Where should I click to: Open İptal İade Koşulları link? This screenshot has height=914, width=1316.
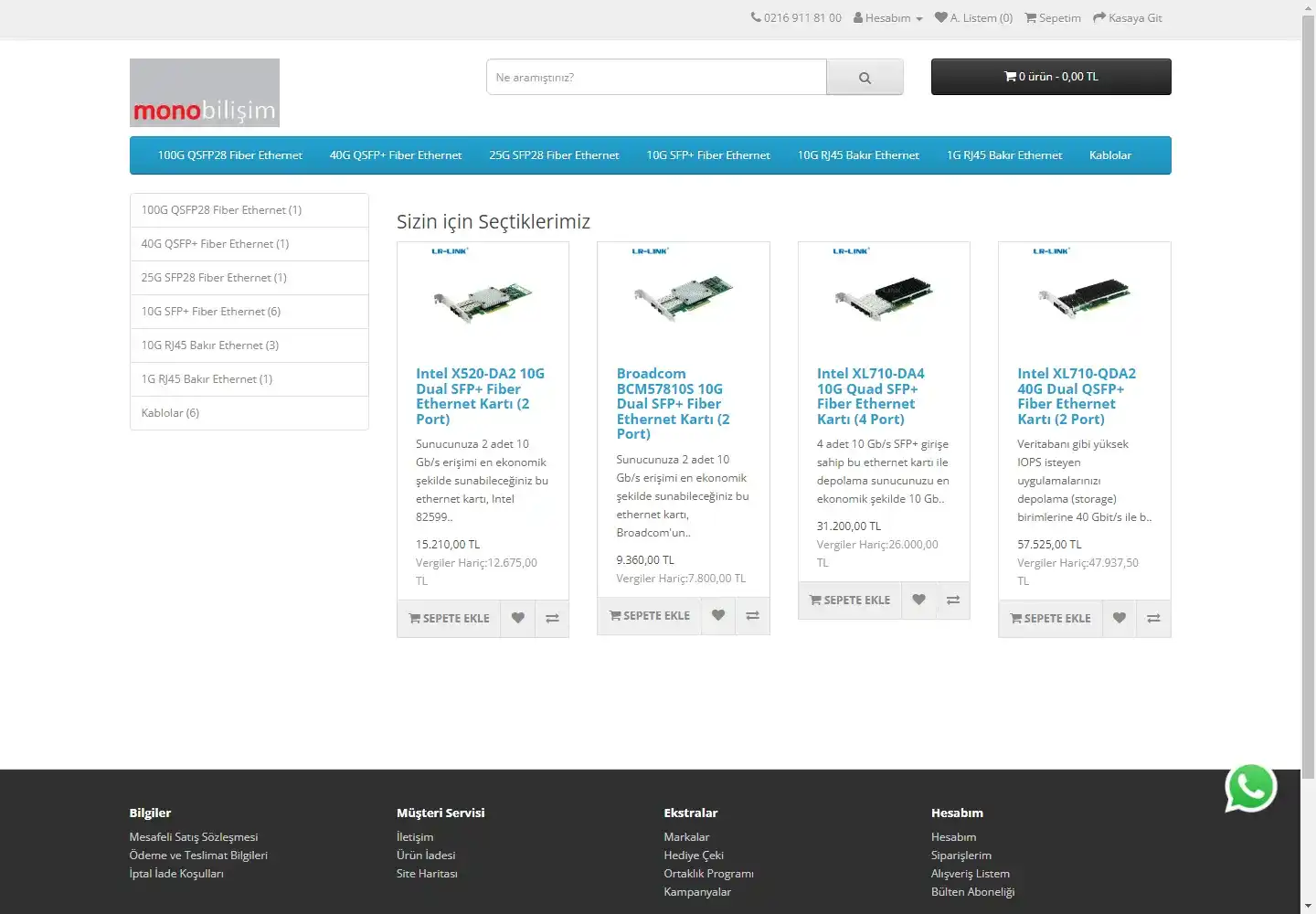[x=176, y=874]
